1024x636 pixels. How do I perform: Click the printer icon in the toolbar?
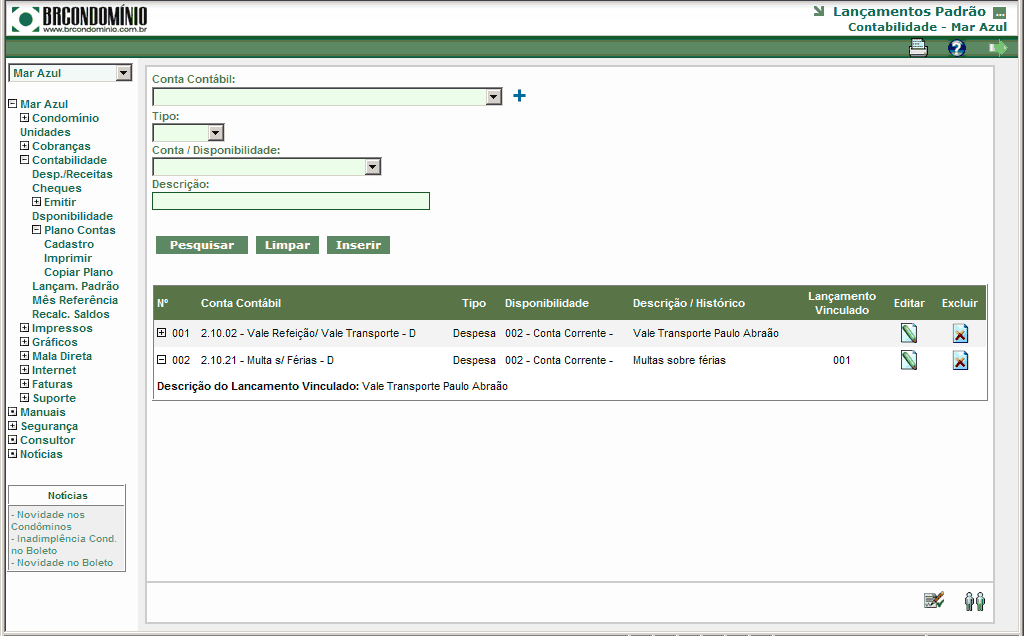click(x=918, y=48)
